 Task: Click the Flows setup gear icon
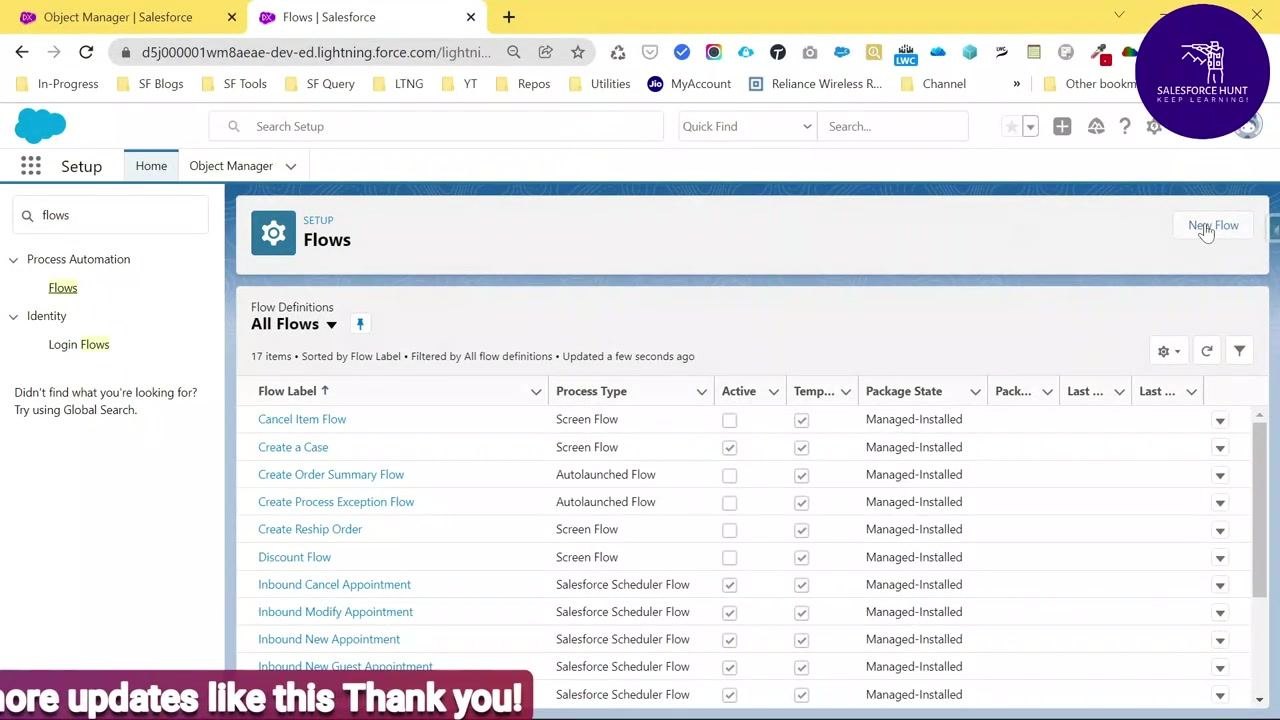coord(273,233)
